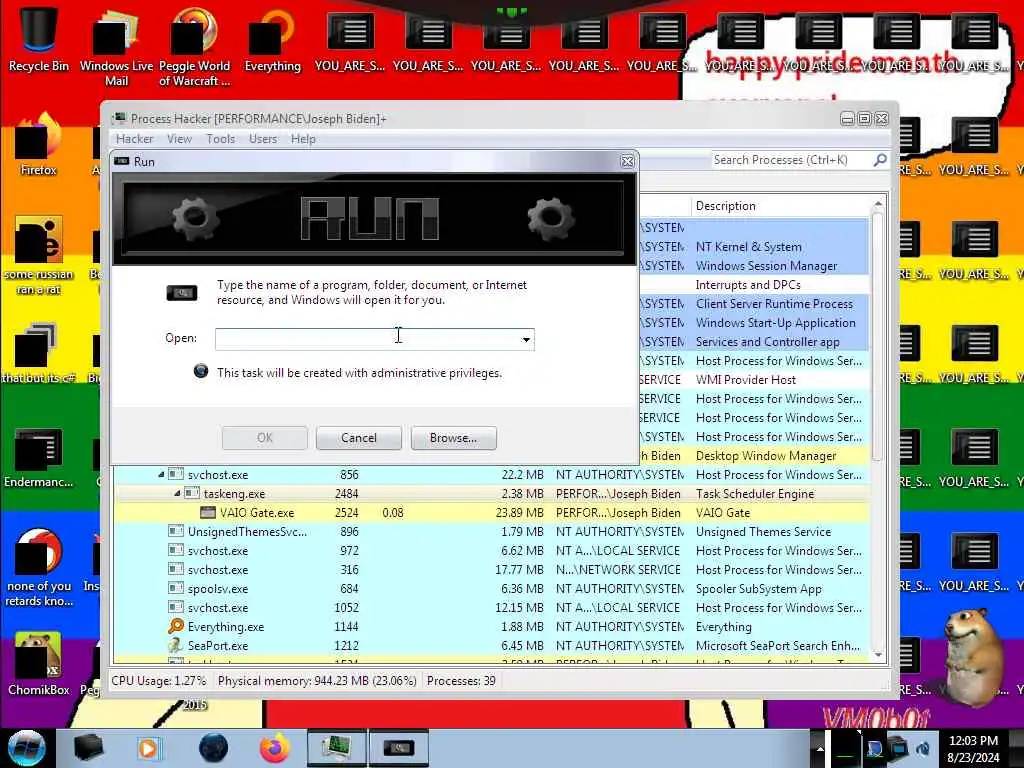The image size is (1024, 768).
Task: Select the "some russian ran a rat" desktop icon
Action: point(39,255)
